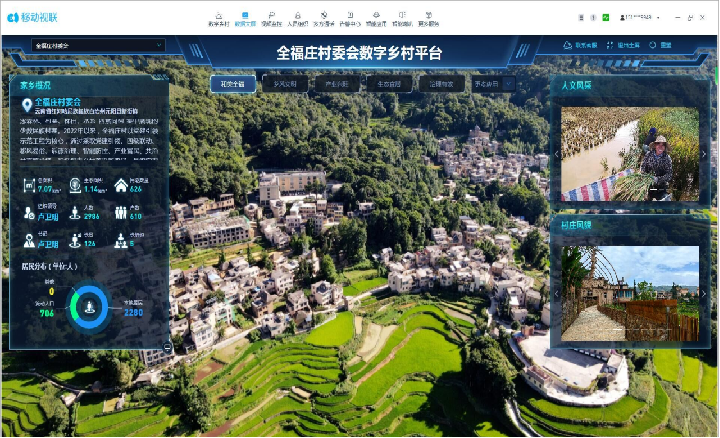Click the 2280 value in resident distribution
Image resolution: width=720 pixels, height=438 pixels.
[133, 313]
